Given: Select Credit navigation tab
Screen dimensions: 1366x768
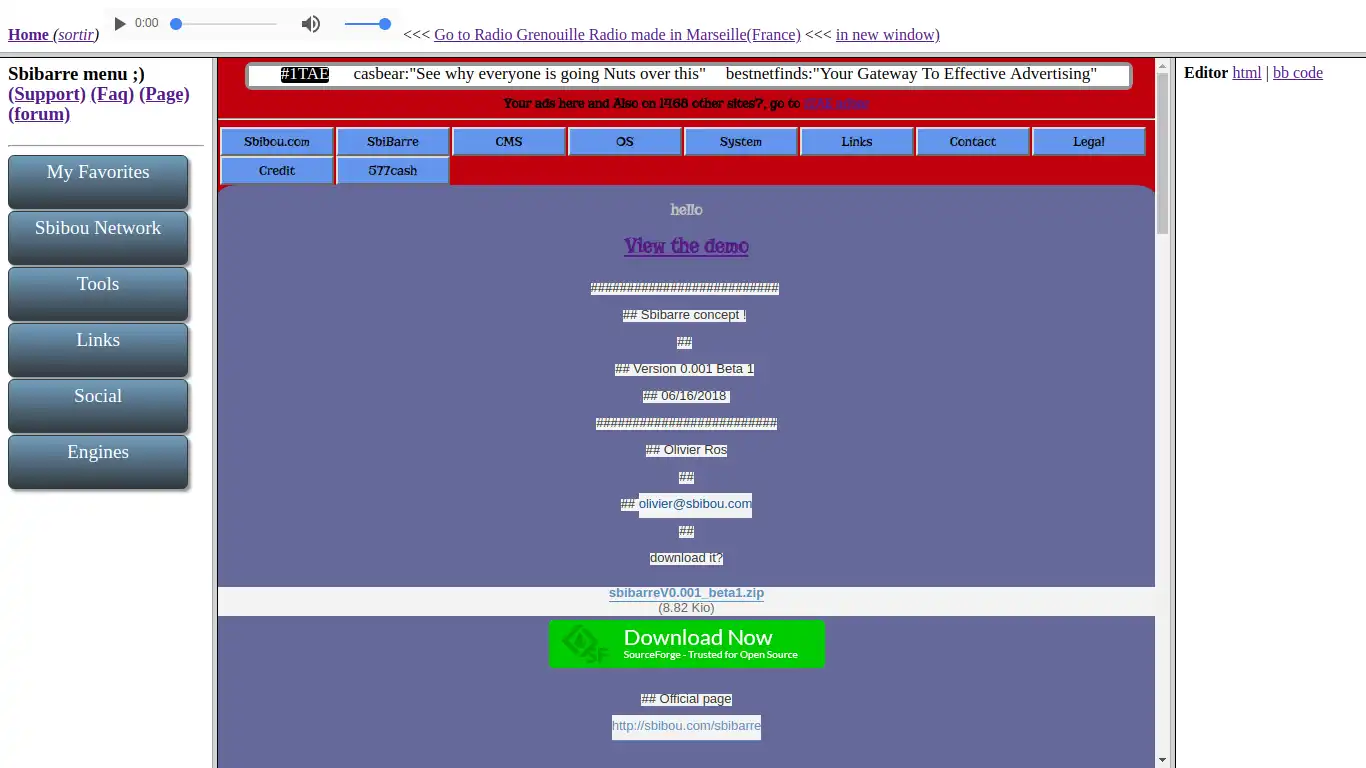Looking at the screenshot, I should pos(277,171).
